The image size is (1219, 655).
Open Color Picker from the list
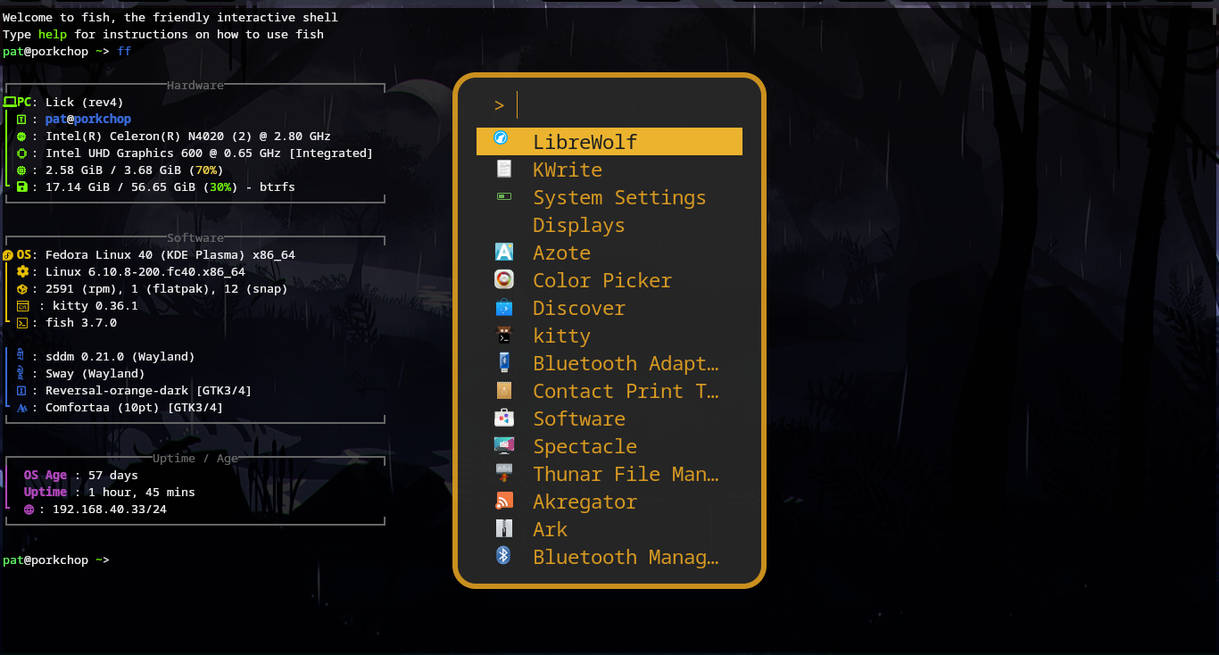609,280
